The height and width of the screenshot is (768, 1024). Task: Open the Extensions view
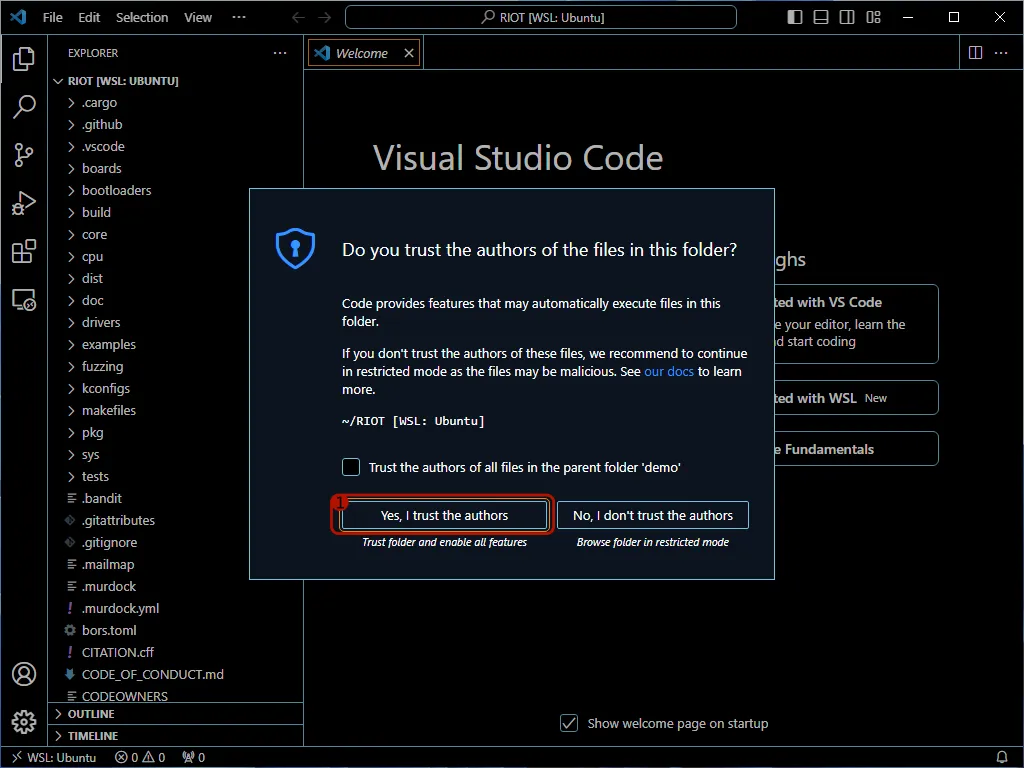tap(24, 251)
